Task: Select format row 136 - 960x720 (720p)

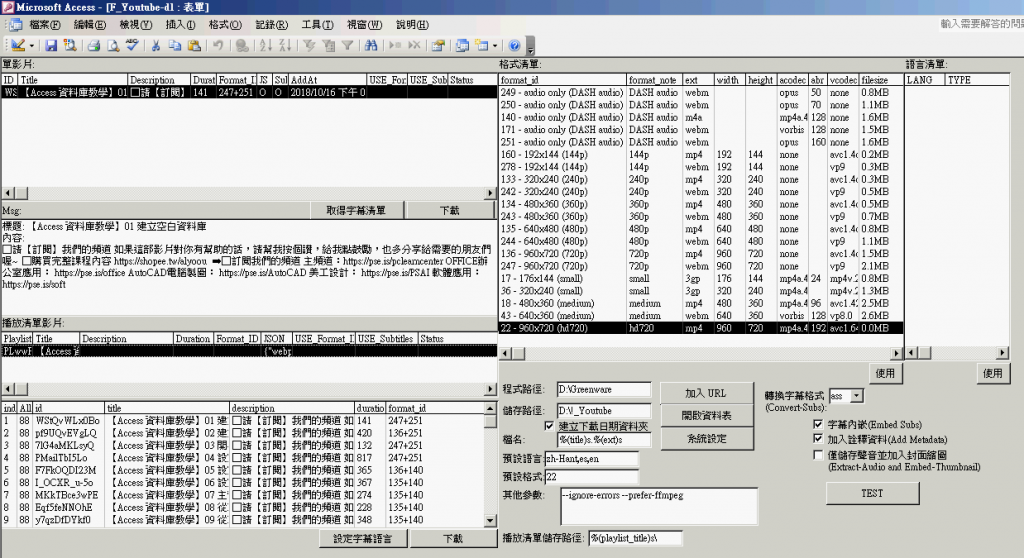Action: click(x=701, y=254)
